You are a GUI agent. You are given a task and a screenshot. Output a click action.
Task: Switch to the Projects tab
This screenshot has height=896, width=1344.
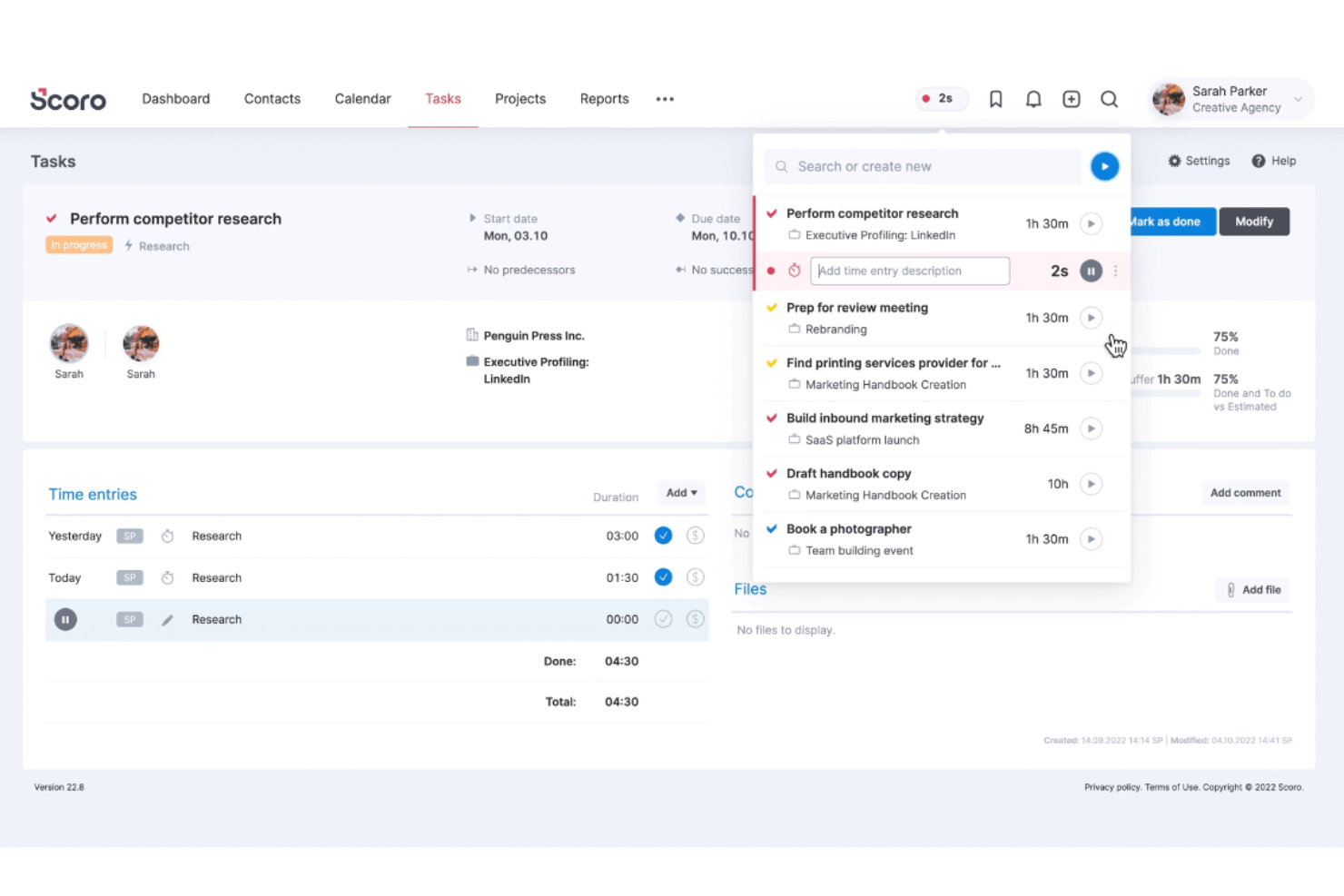pos(519,99)
